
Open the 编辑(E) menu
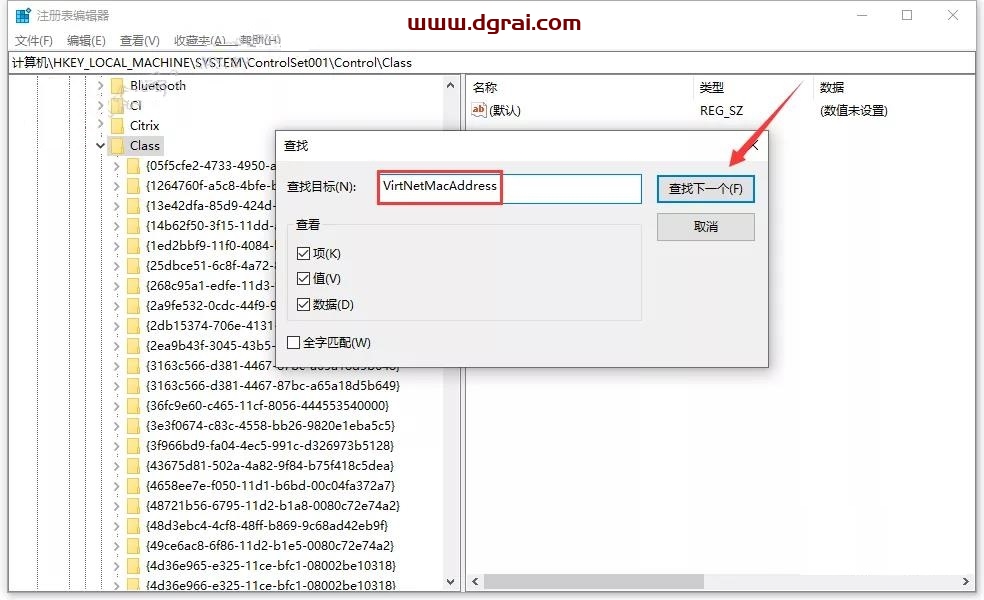point(86,41)
